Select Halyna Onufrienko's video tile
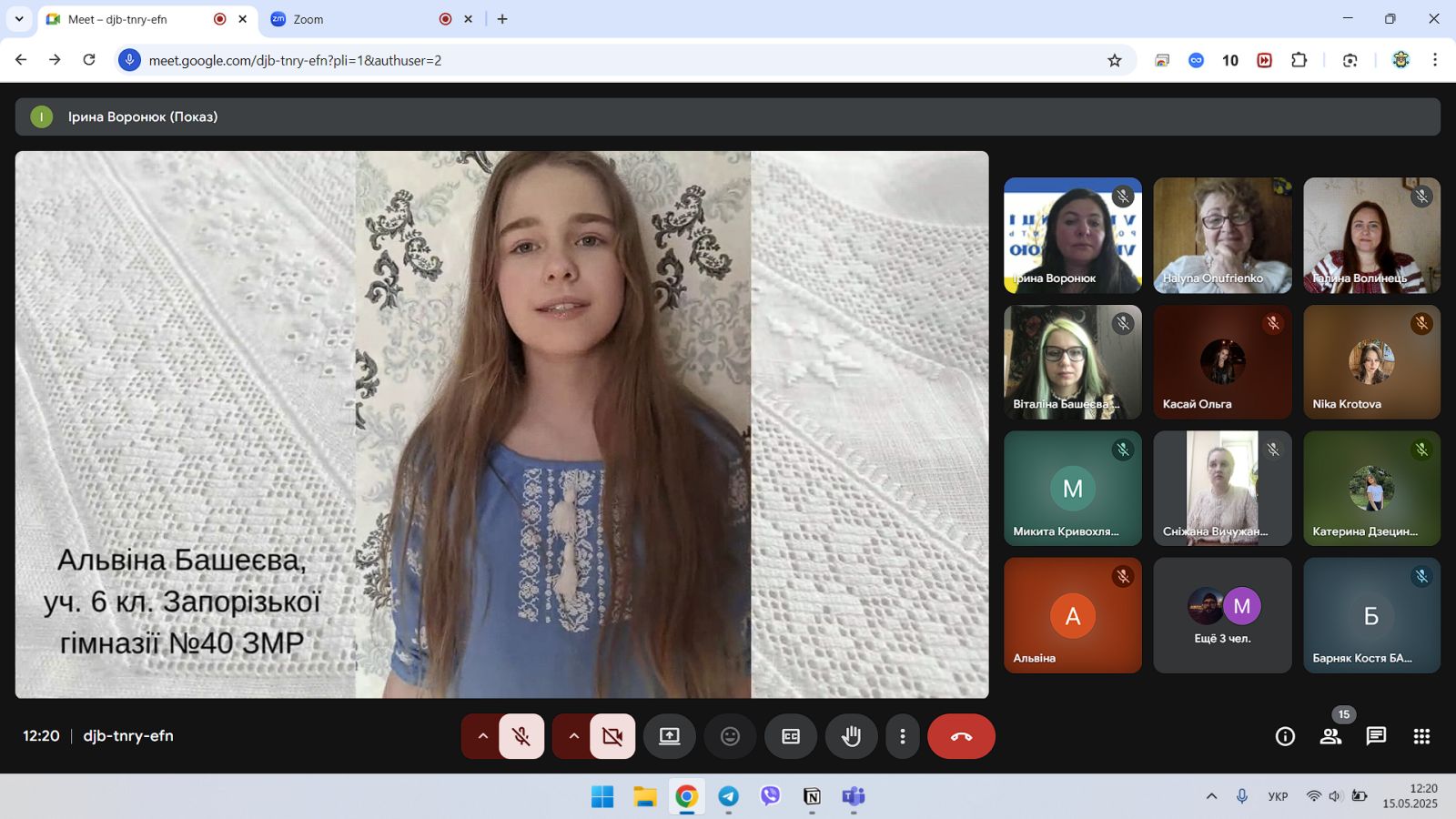This screenshot has width=1456, height=819. point(1222,235)
